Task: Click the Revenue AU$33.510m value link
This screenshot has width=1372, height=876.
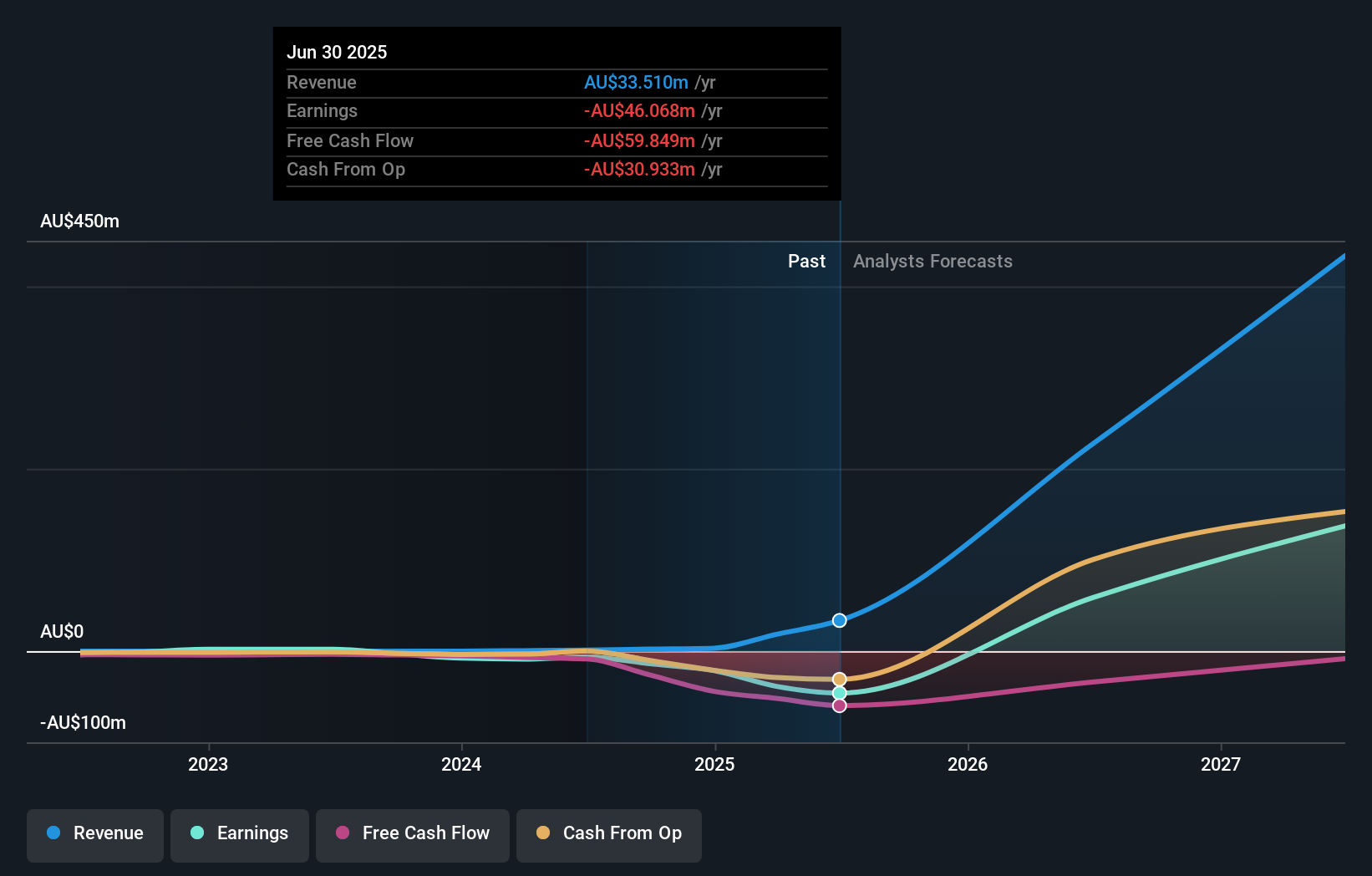Action: click(x=637, y=83)
